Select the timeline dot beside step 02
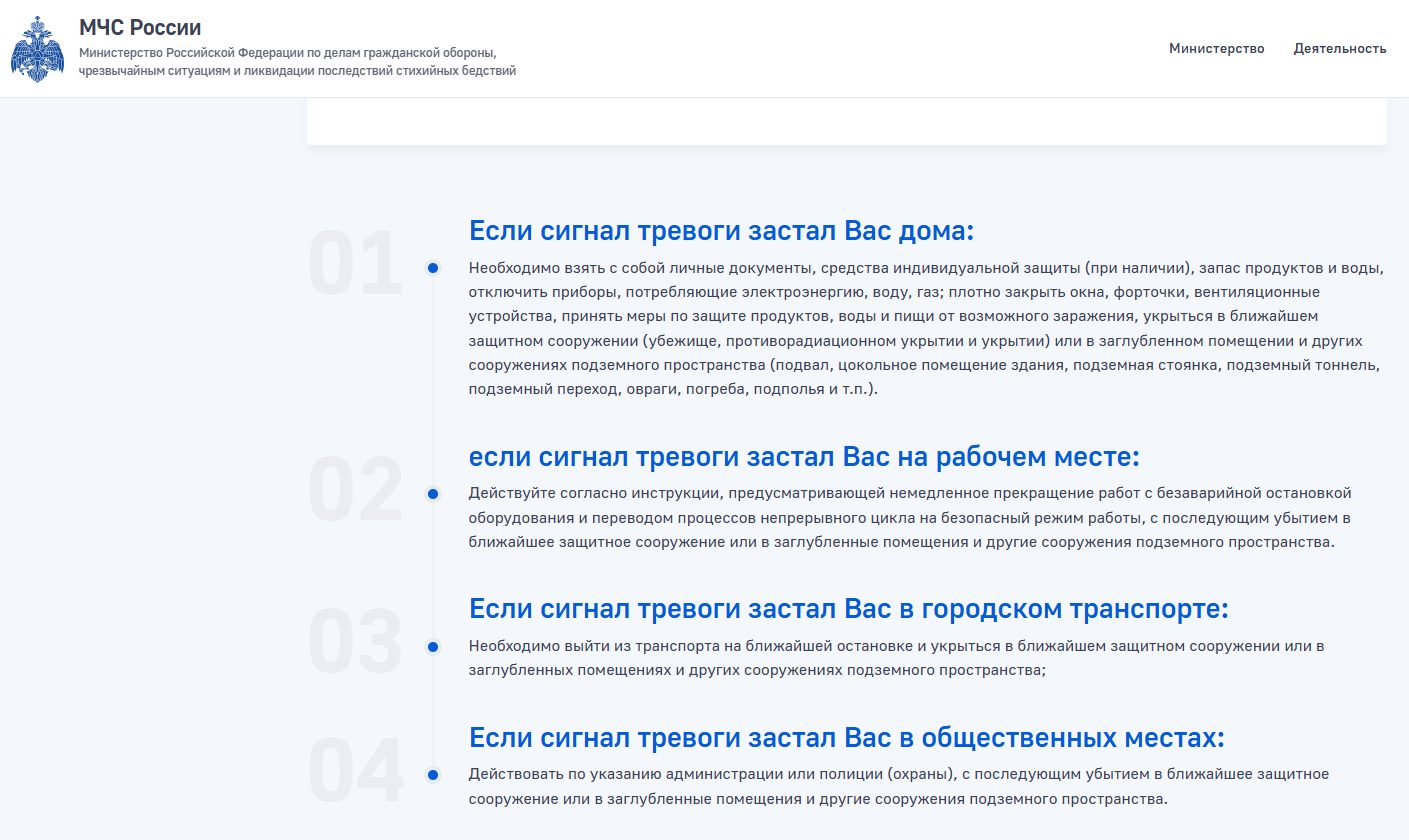1409x840 pixels. pyautogui.click(x=433, y=494)
